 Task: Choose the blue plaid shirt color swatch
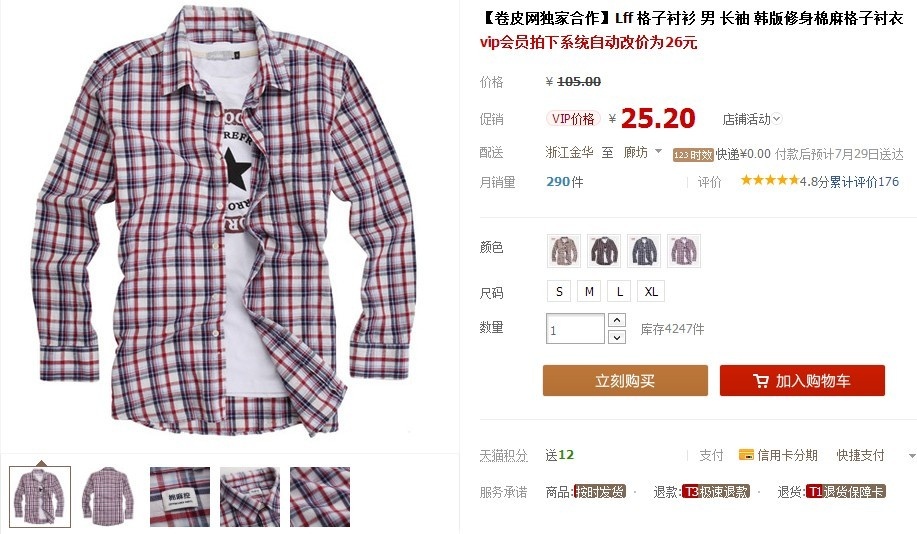tap(644, 251)
